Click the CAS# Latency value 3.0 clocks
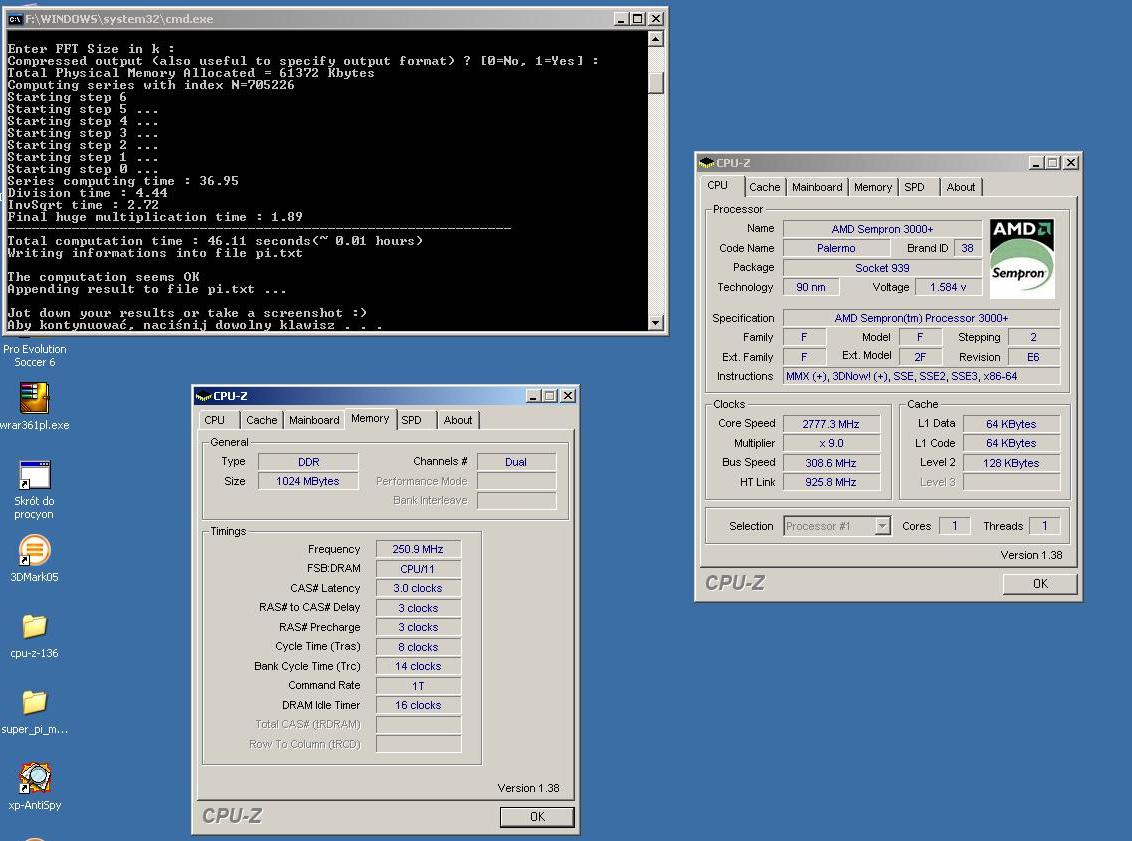The height and width of the screenshot is (841, 1132). (418, 588)
